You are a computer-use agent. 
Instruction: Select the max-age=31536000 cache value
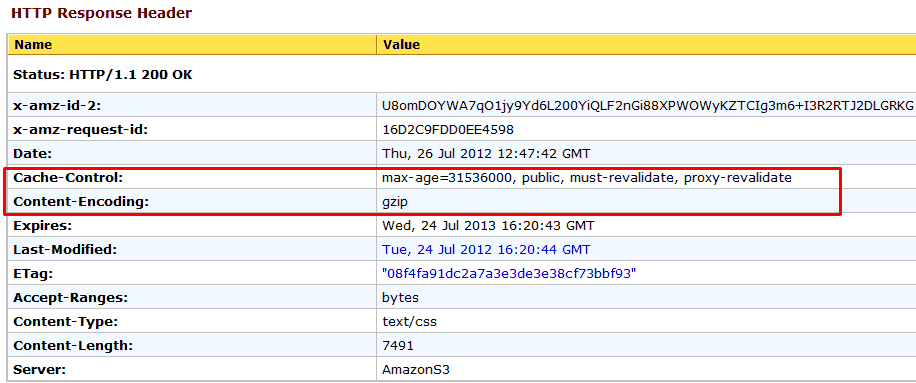pyautogui.click(x=587, y=178)
